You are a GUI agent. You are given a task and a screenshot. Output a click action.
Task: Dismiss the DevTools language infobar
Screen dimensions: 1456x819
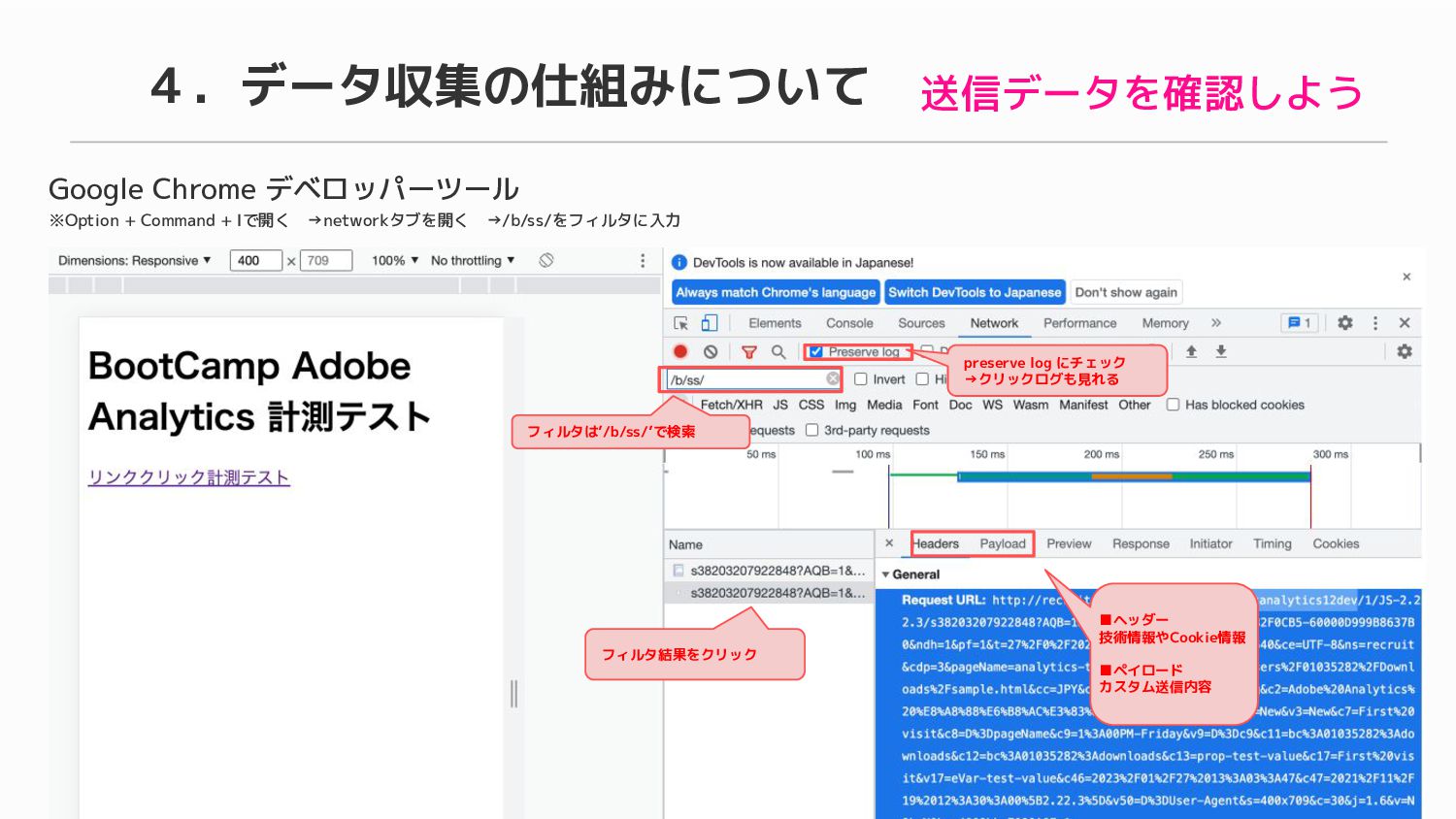pos(1406,278)
